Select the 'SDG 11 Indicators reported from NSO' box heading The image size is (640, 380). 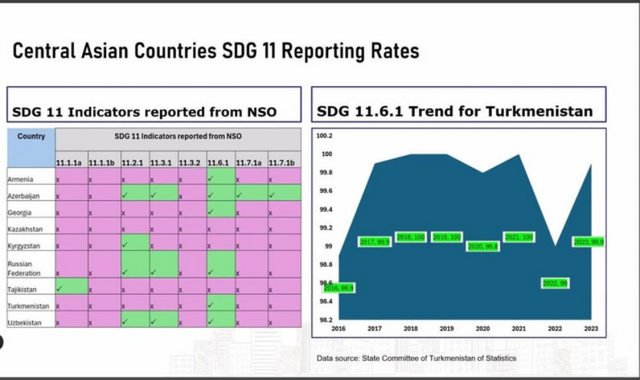click(x=144, y=112)
